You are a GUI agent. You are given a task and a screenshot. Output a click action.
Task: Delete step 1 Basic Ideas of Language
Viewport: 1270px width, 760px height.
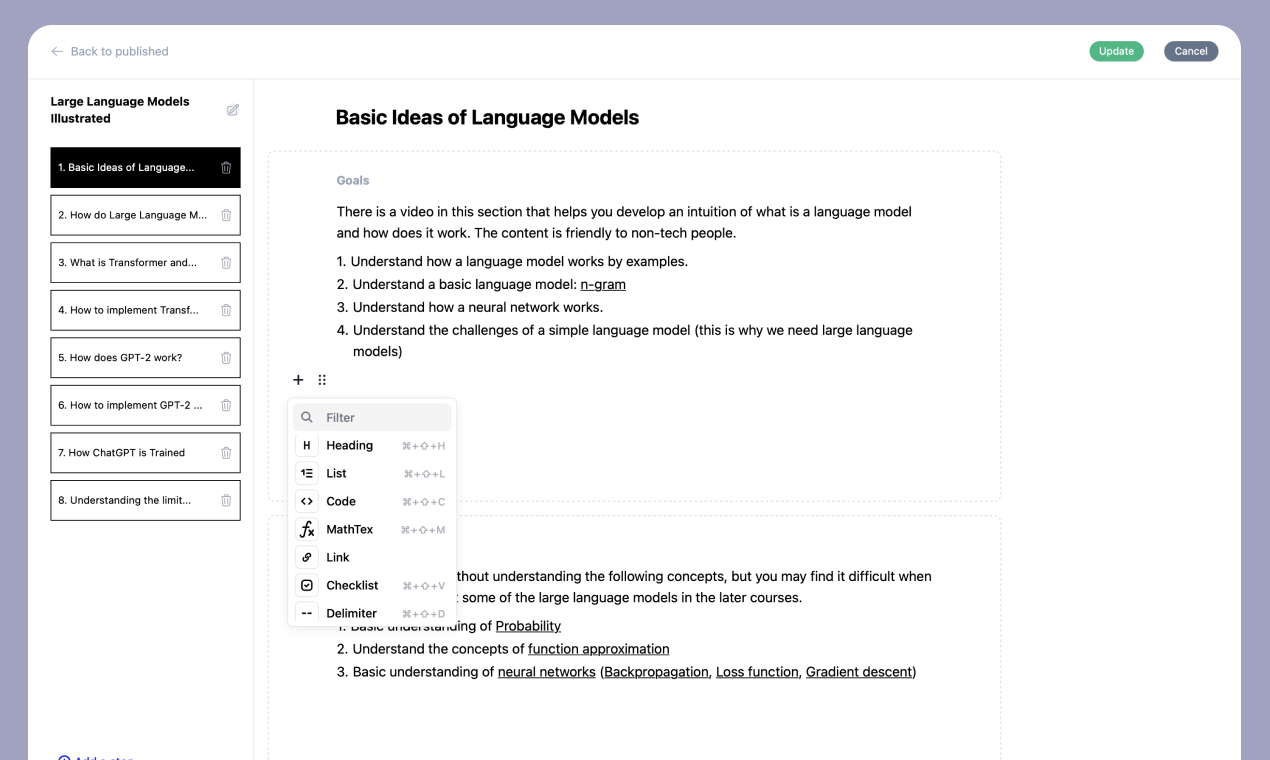(x=226, y=168)
